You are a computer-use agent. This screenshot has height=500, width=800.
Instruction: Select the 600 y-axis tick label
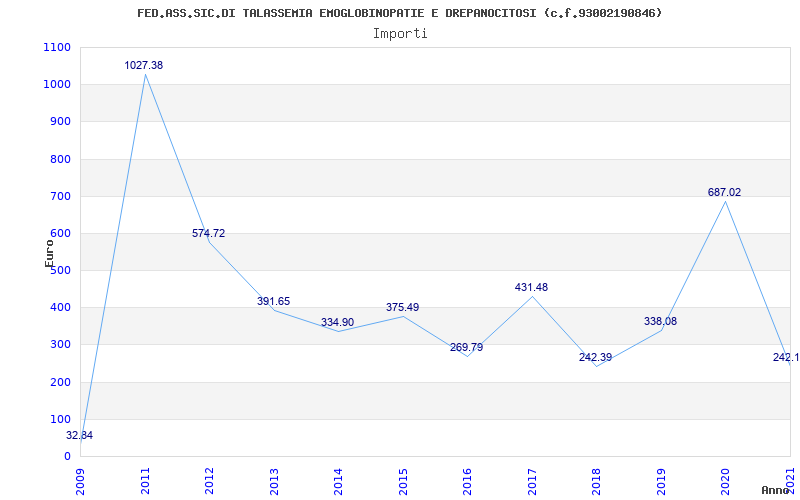pos(61,234)
